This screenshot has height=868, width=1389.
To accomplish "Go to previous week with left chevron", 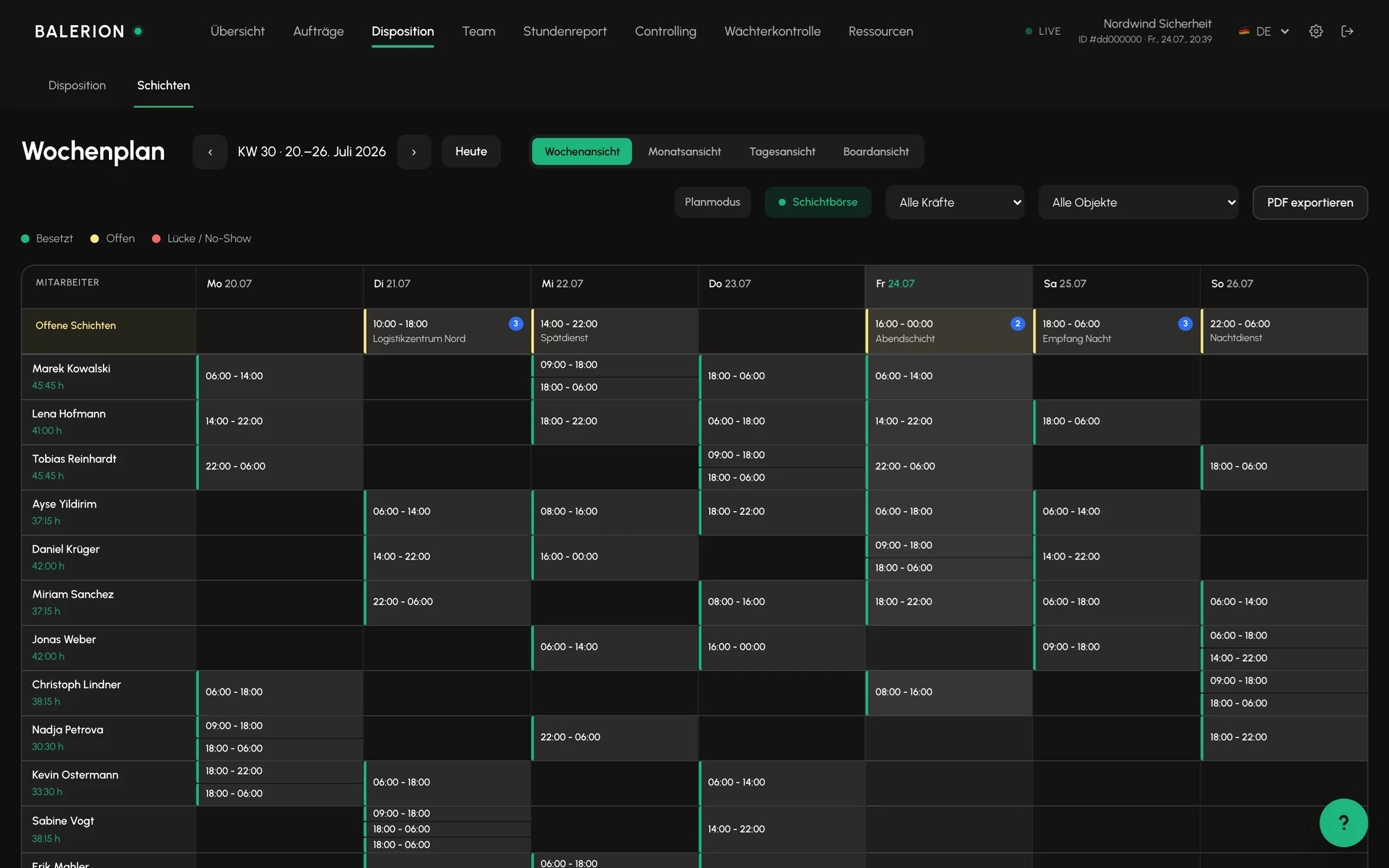I will [210, 151].
